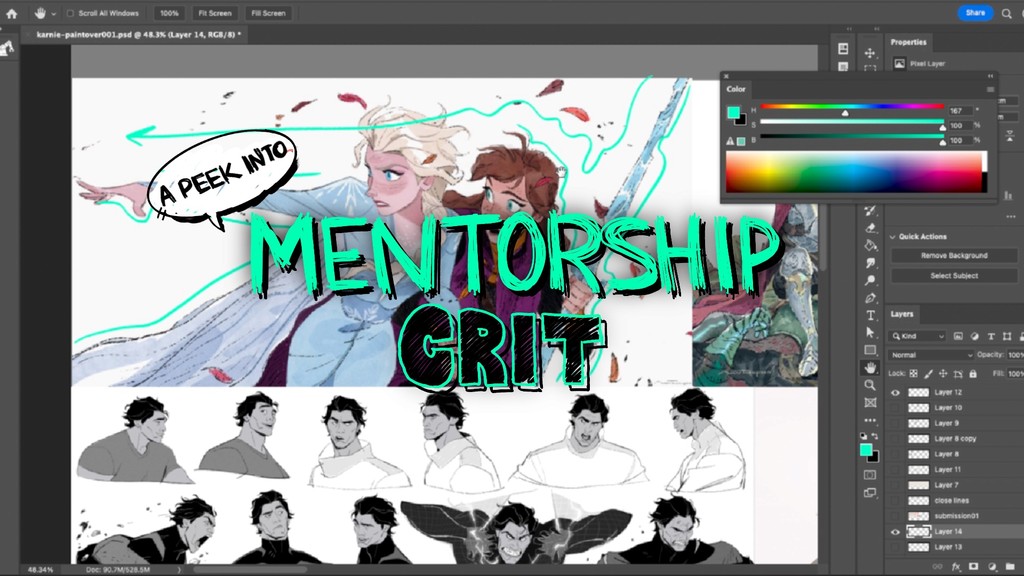Select the Dodge tool
1024x576 pixels.
(870, 280)
